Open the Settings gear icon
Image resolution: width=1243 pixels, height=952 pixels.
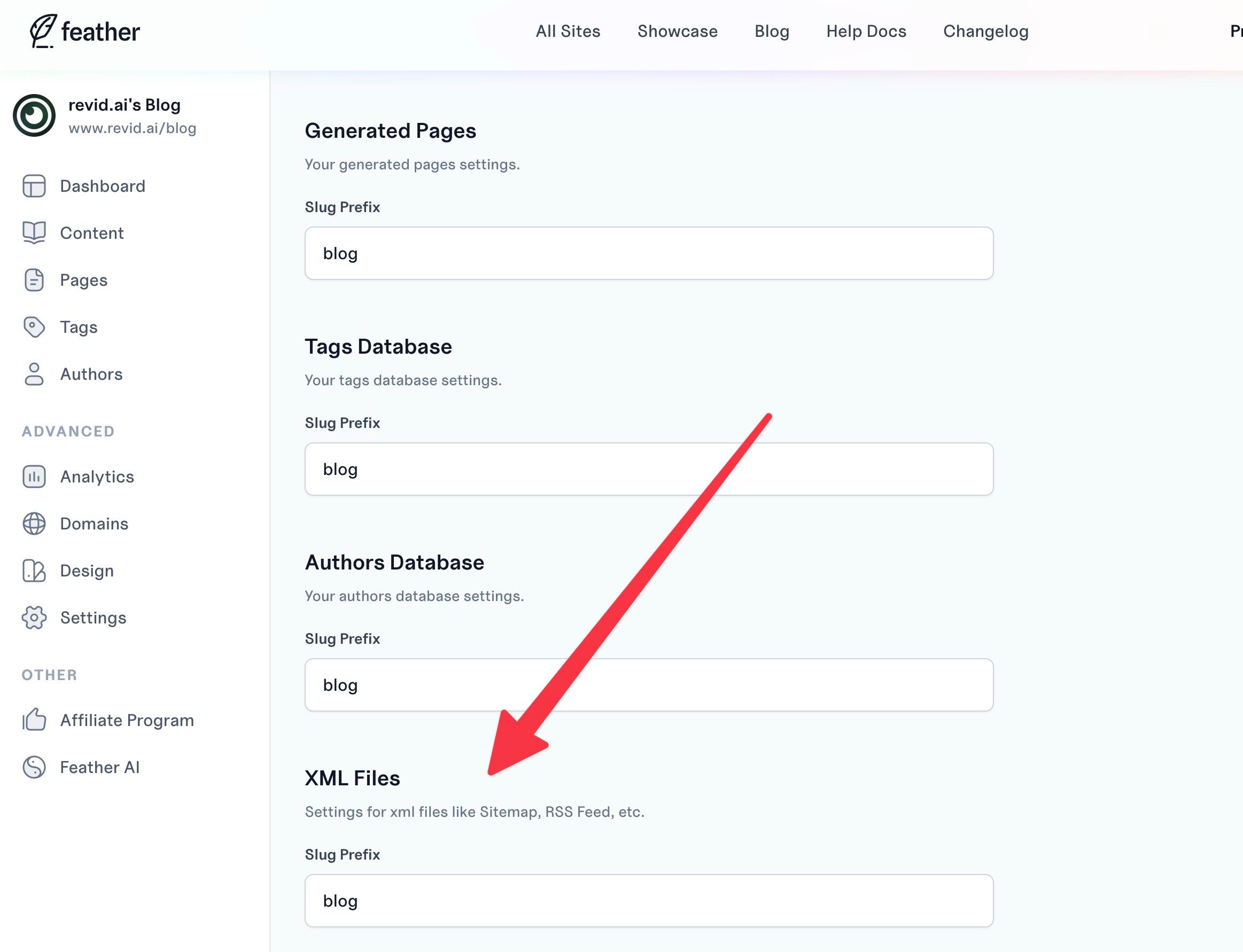(x=34, y=618)
